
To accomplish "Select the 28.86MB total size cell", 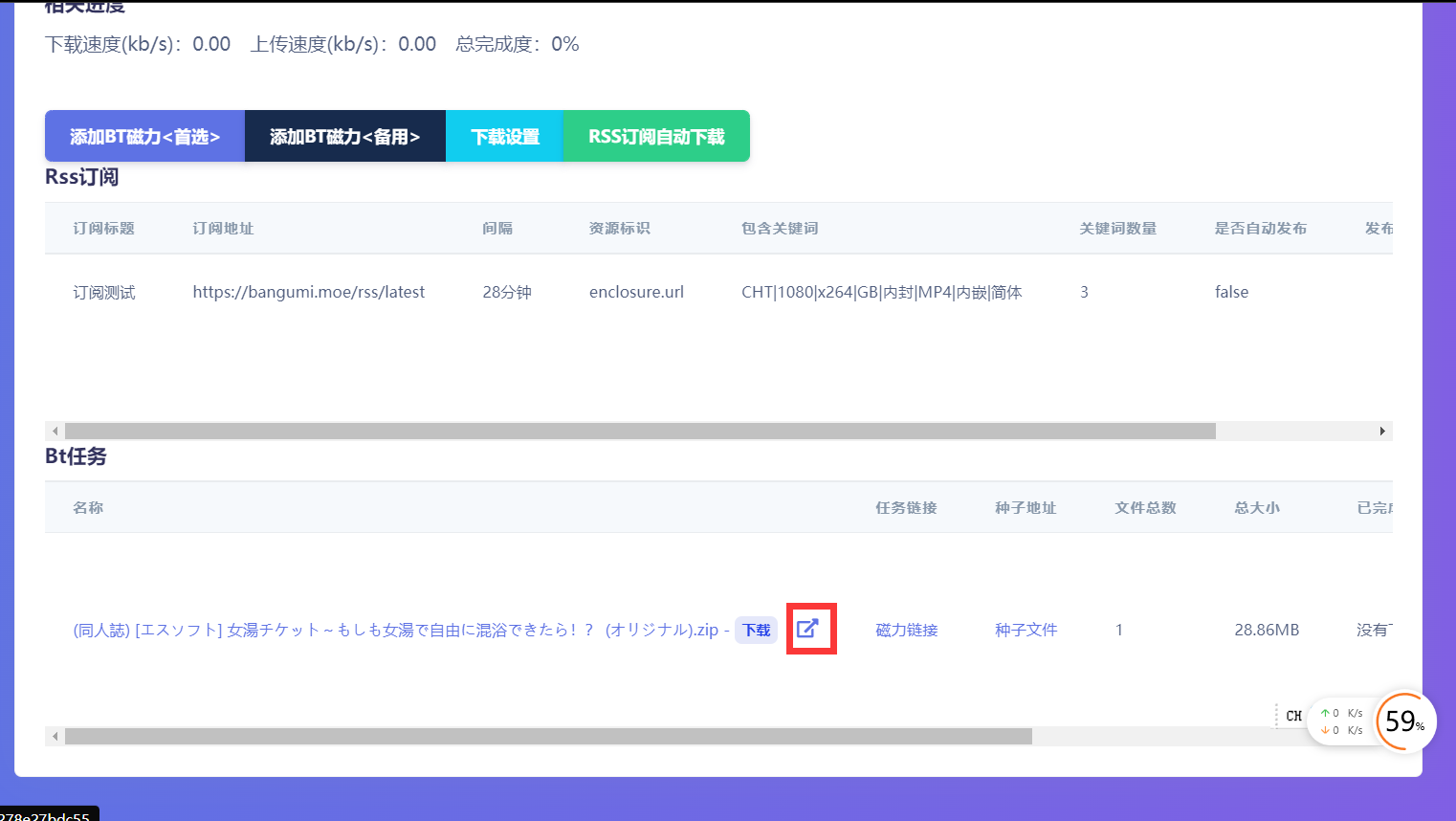I will [x=1267, y=630].
